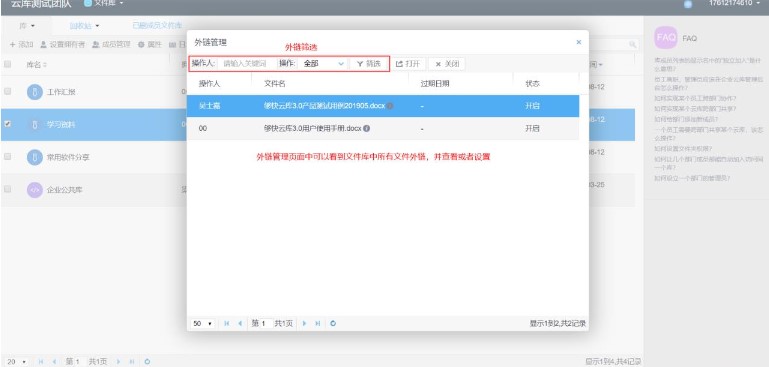Click the 云库测试团队 team name
769x367 pixels.
[x=41, y=4]
